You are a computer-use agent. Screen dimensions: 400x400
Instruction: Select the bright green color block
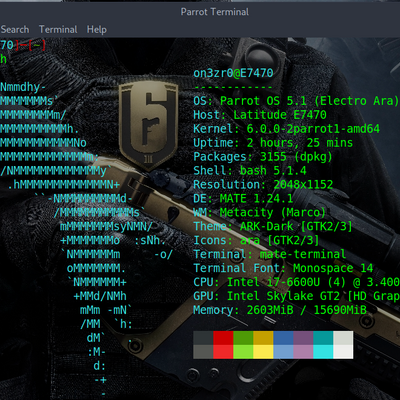(x=243, y=352)
